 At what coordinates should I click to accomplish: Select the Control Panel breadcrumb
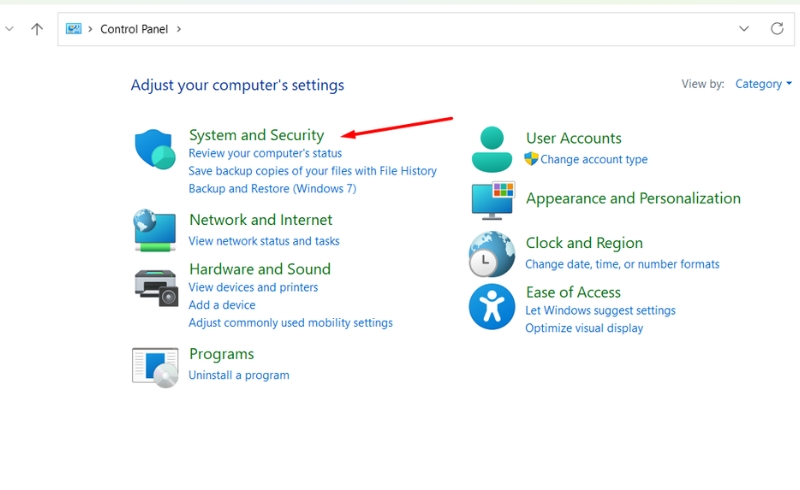(x=134, y=29)
